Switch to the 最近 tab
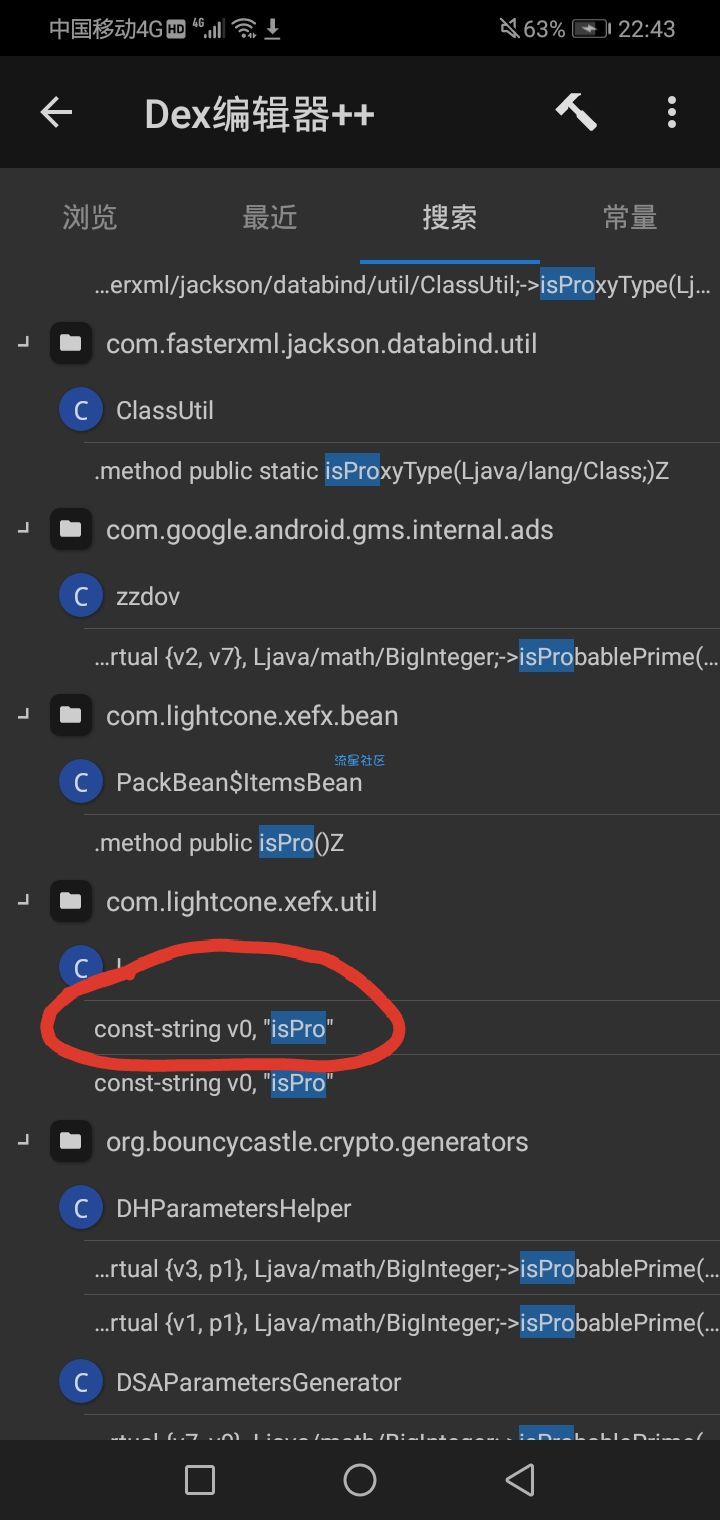The height and width of the screenshot is (1520, 720). 270,217
